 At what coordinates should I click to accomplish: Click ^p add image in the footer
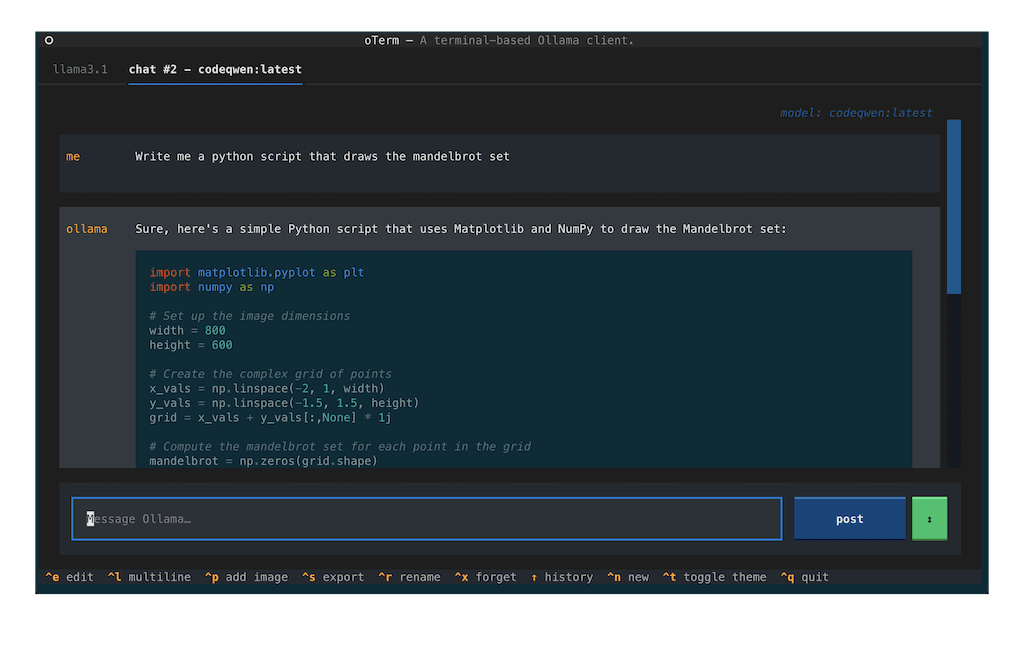(246, 577)
